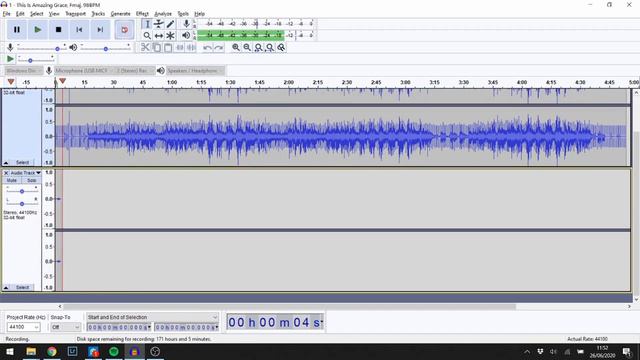Open the Tracks menu
The width and height of the screenshot is (640, 360).
pyautogui.click(x=98, y=13)
